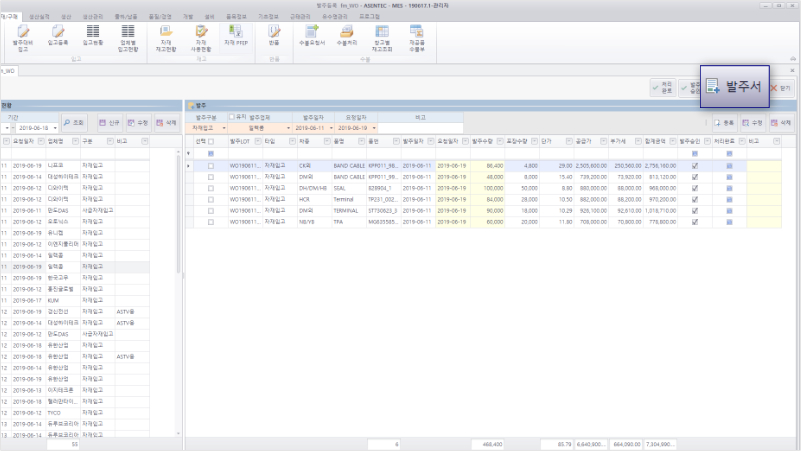Click filter-row icon under 처리완료 column
Viewport: 801px width, 451px height.
(729, 154)
